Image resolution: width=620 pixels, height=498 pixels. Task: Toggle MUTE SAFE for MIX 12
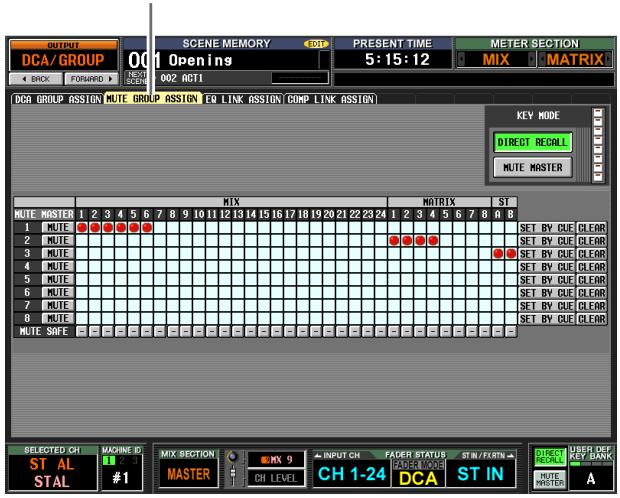click(x=225, y=331)
